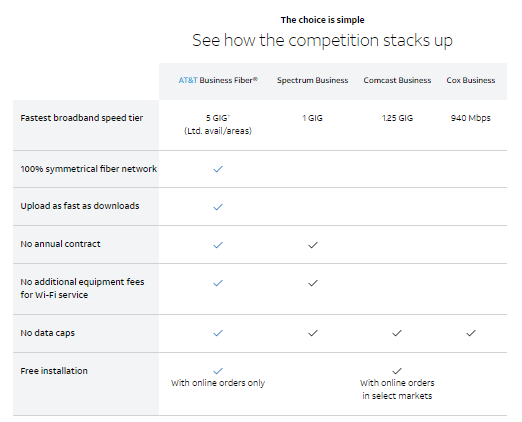Click AT&T checkmark for No additional equipment fees

pos(218,283)
